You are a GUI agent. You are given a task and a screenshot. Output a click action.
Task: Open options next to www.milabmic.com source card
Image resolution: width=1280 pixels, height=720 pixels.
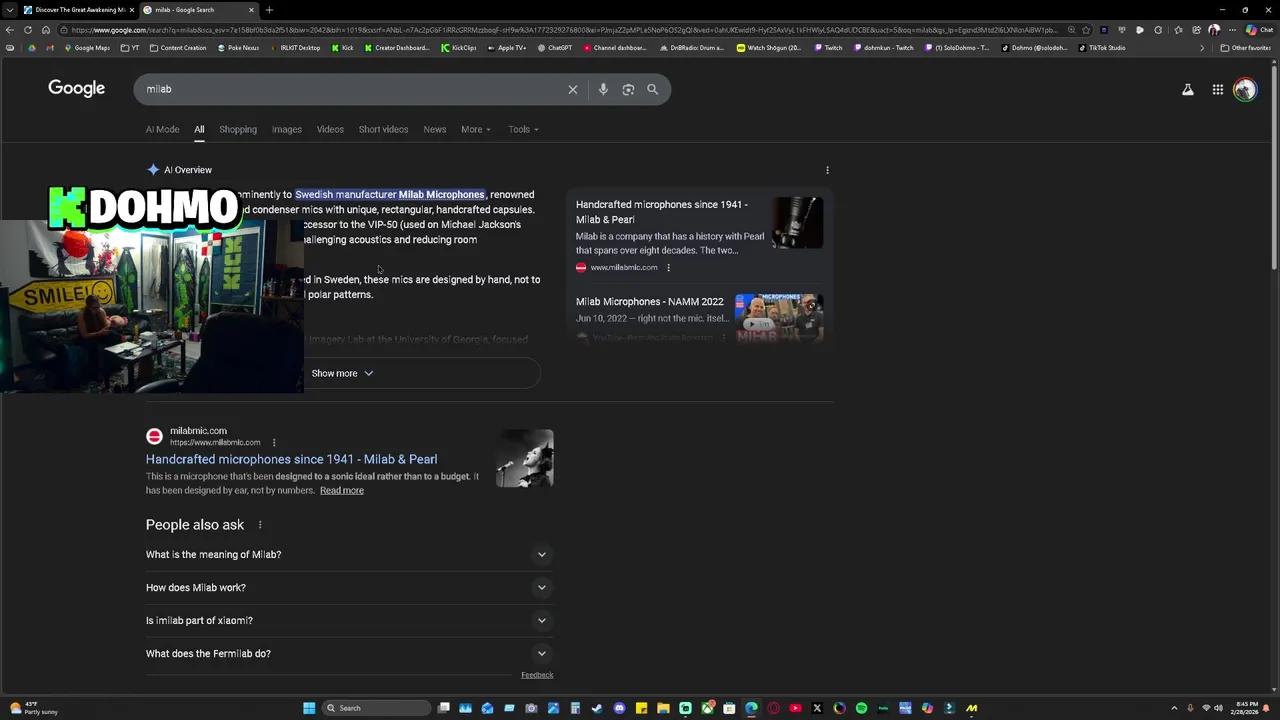(x=668, y=267)
